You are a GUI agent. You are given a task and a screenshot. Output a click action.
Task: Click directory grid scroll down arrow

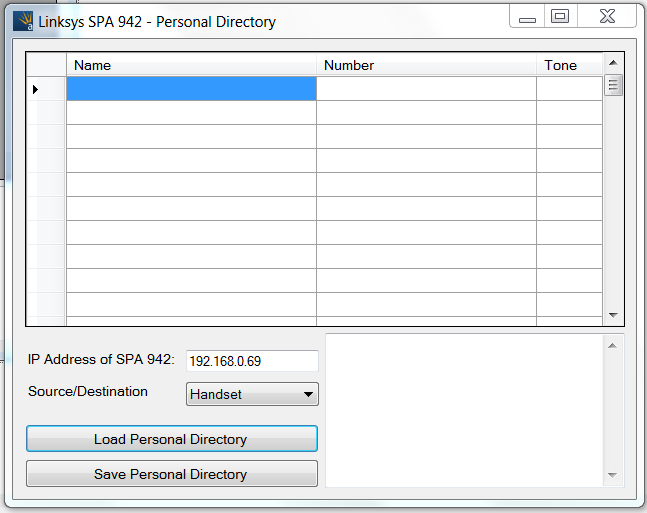tap(613, 315)
